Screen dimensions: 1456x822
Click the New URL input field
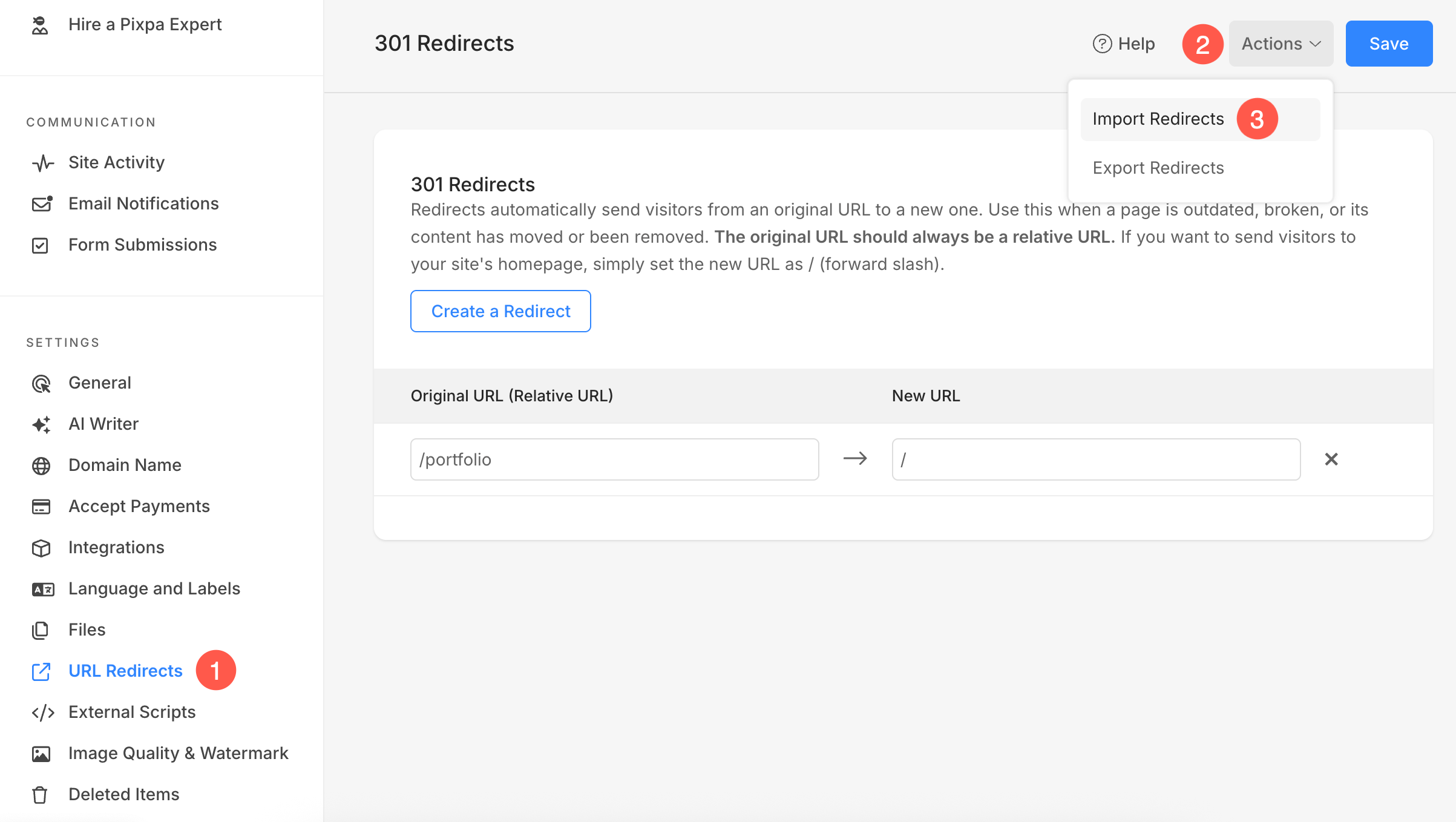[1095, 459]
